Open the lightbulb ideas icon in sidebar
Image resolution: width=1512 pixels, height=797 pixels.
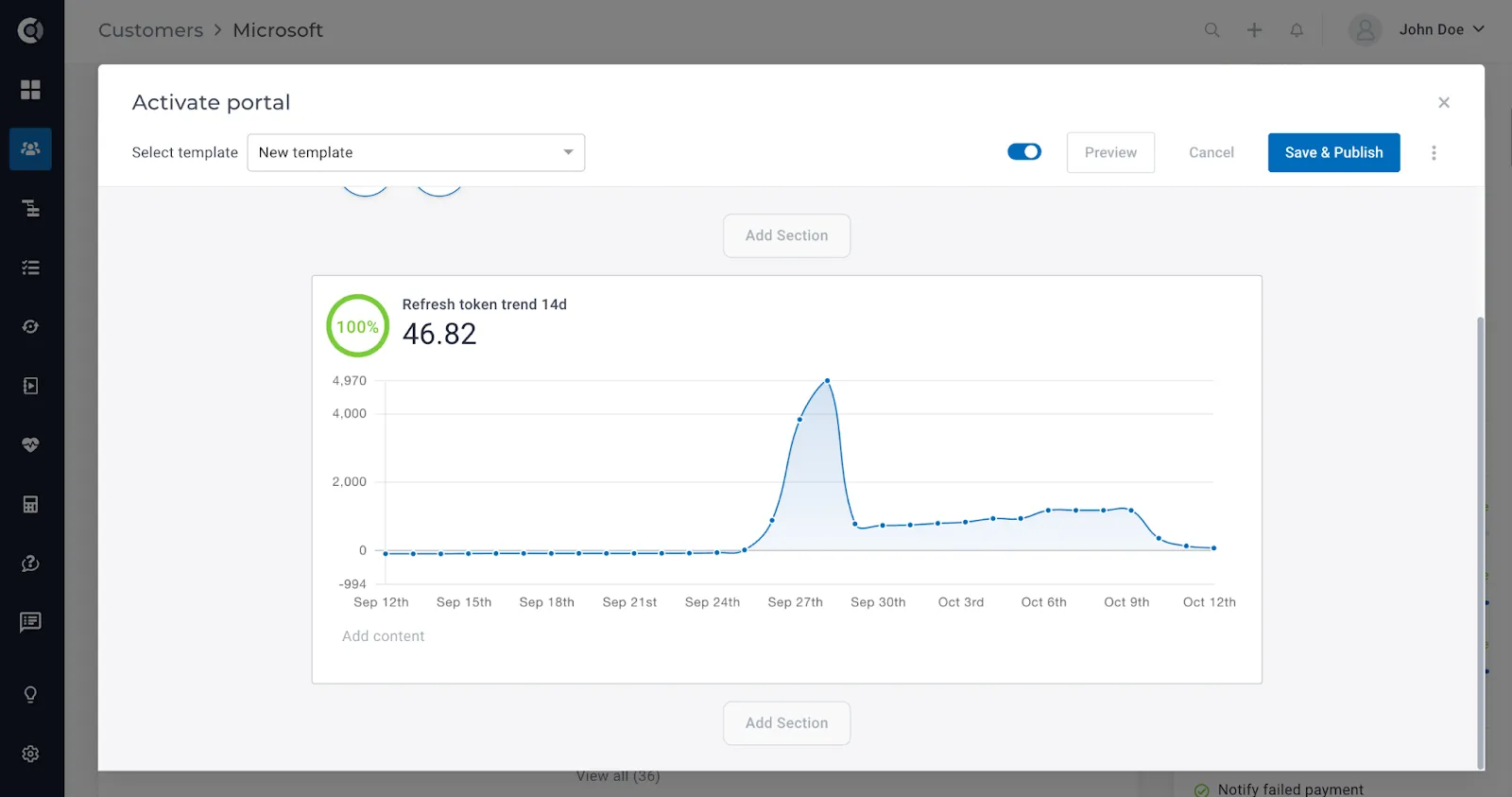(x=30, y=695)
